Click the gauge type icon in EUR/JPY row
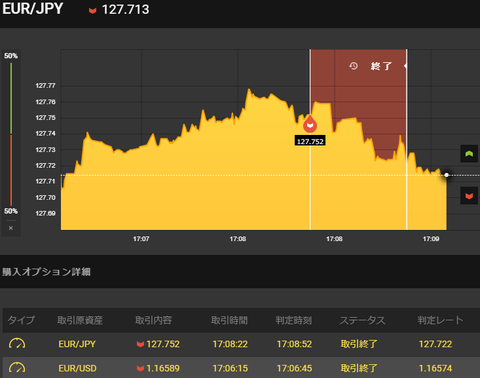480x378 pixels. pos(17,343)
